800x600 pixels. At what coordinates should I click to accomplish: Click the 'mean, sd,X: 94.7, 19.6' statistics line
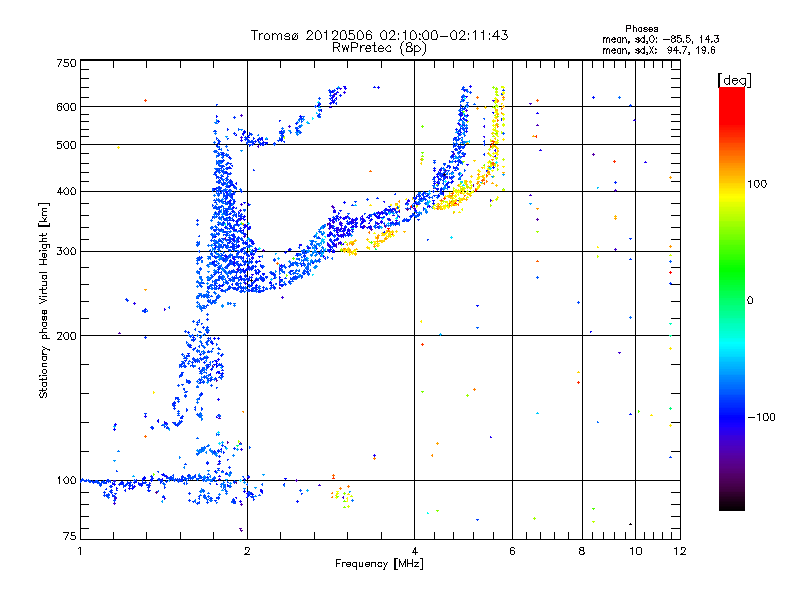click(659, 50)
